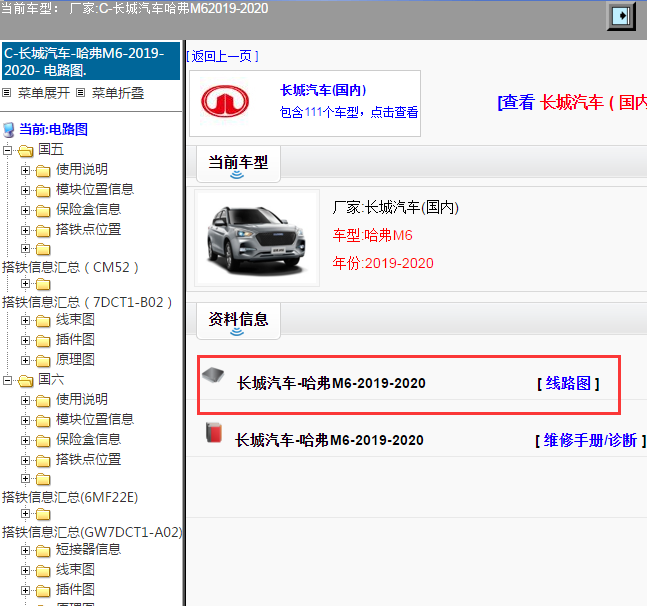647x606 pixels.
Task: Click the exit door icon at top right
Action: (621, 16)
